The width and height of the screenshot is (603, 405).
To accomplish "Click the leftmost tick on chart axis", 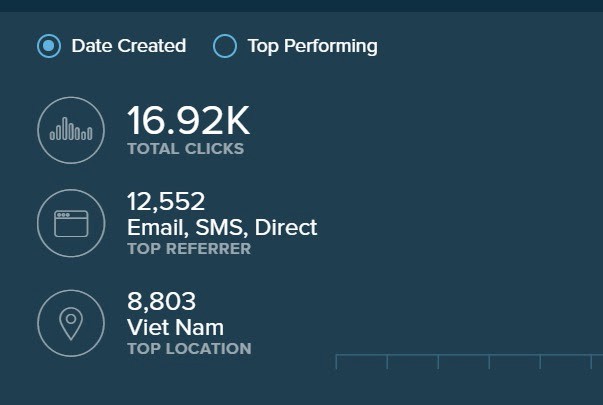I will click(x=336, y=361).
